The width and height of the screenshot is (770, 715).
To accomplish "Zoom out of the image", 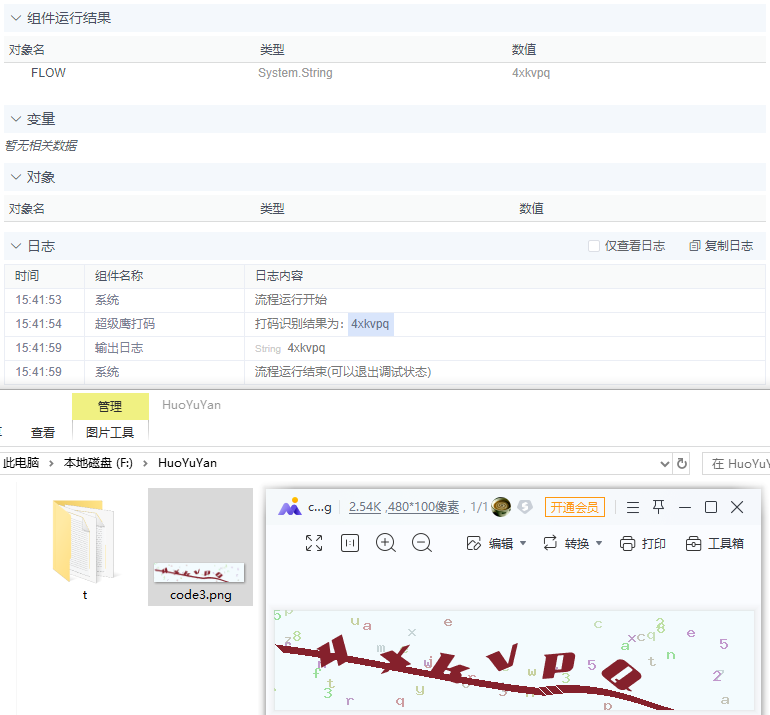I will pyautogui.click(x=422, y=543).
